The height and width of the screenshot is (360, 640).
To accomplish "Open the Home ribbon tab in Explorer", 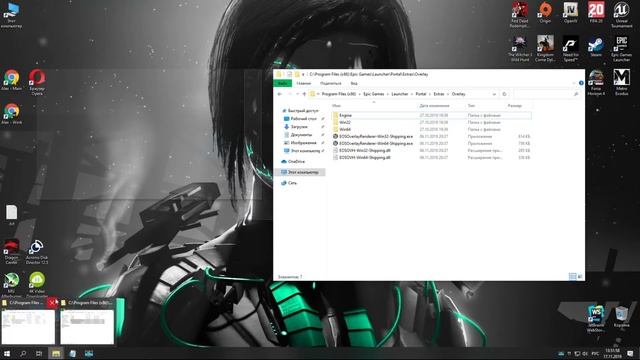I will coord(304,83).
